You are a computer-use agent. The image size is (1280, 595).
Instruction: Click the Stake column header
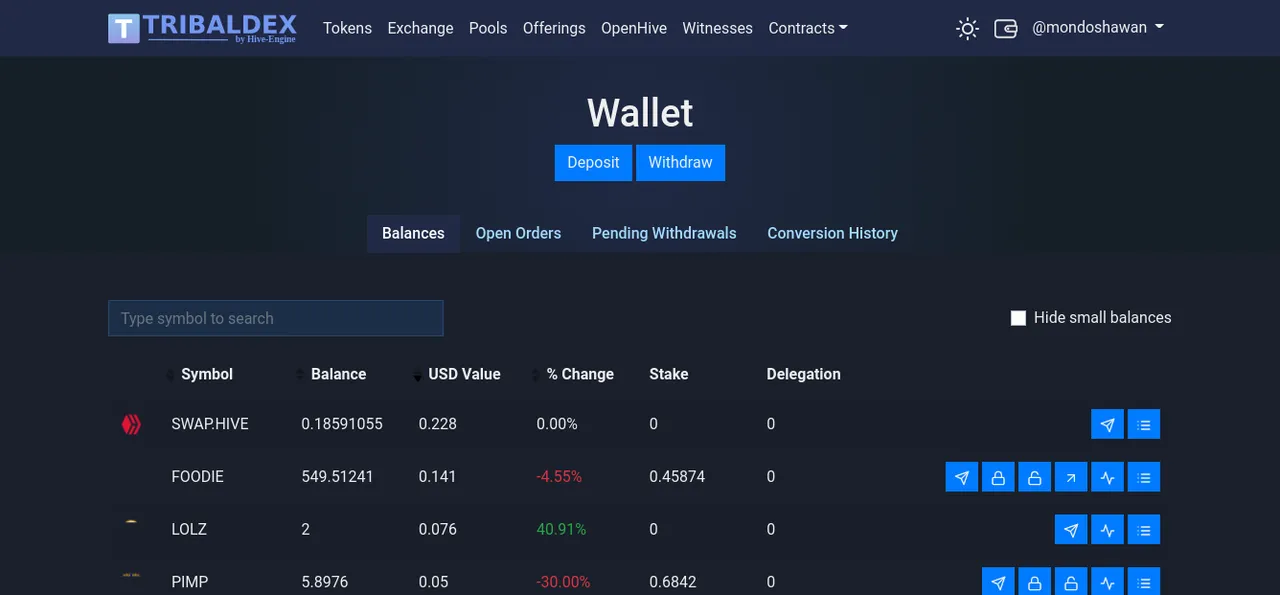coord(669,374)
